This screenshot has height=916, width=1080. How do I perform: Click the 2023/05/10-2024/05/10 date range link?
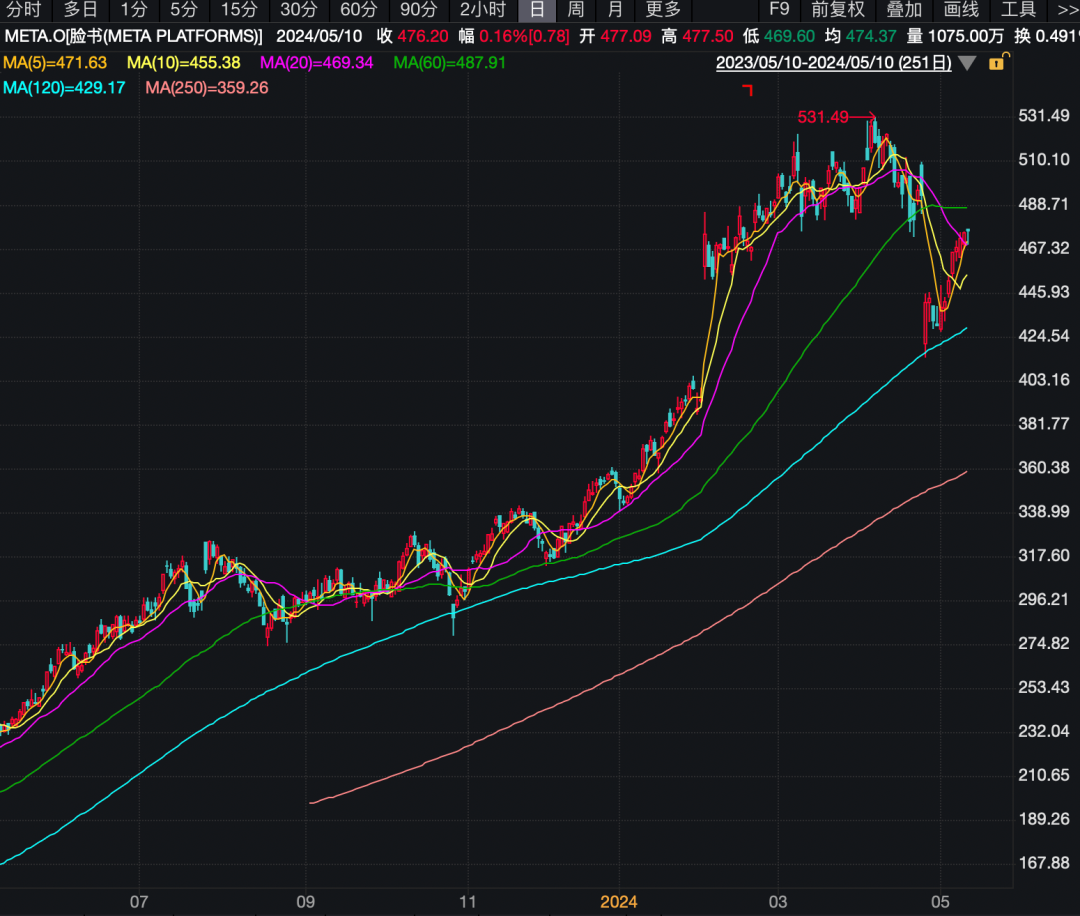pos(832,63)
